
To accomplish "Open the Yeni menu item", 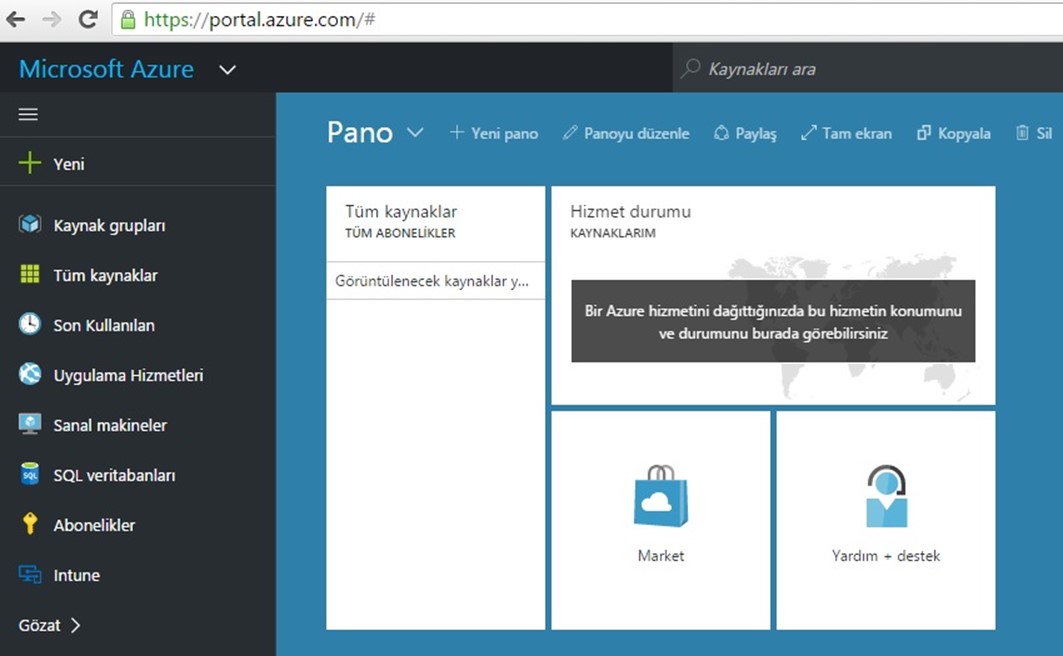I will 138,163.
